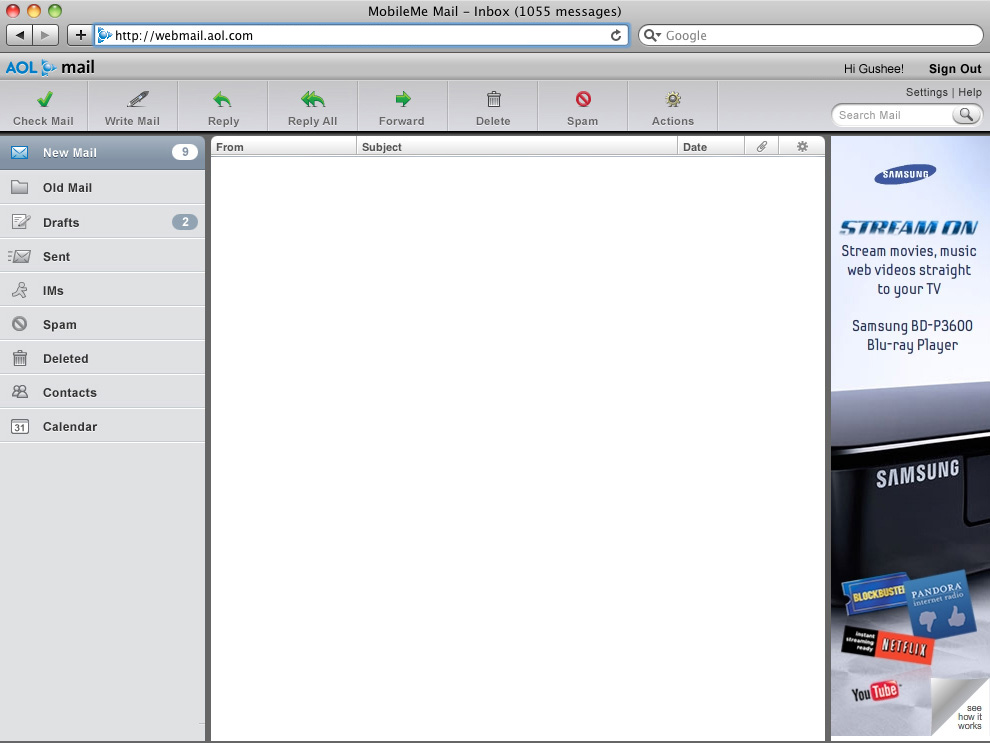Click the Reply arrow icon

(223, 100)
